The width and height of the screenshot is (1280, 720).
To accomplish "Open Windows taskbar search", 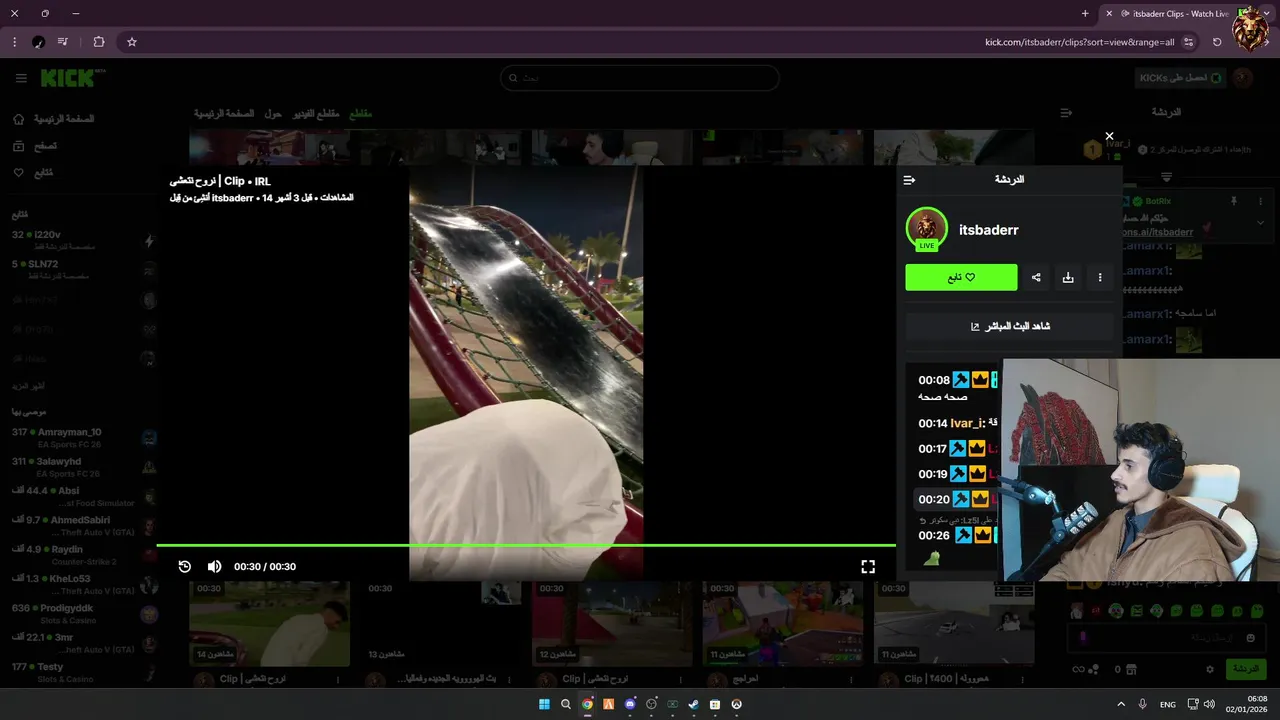I will point(566,704).
